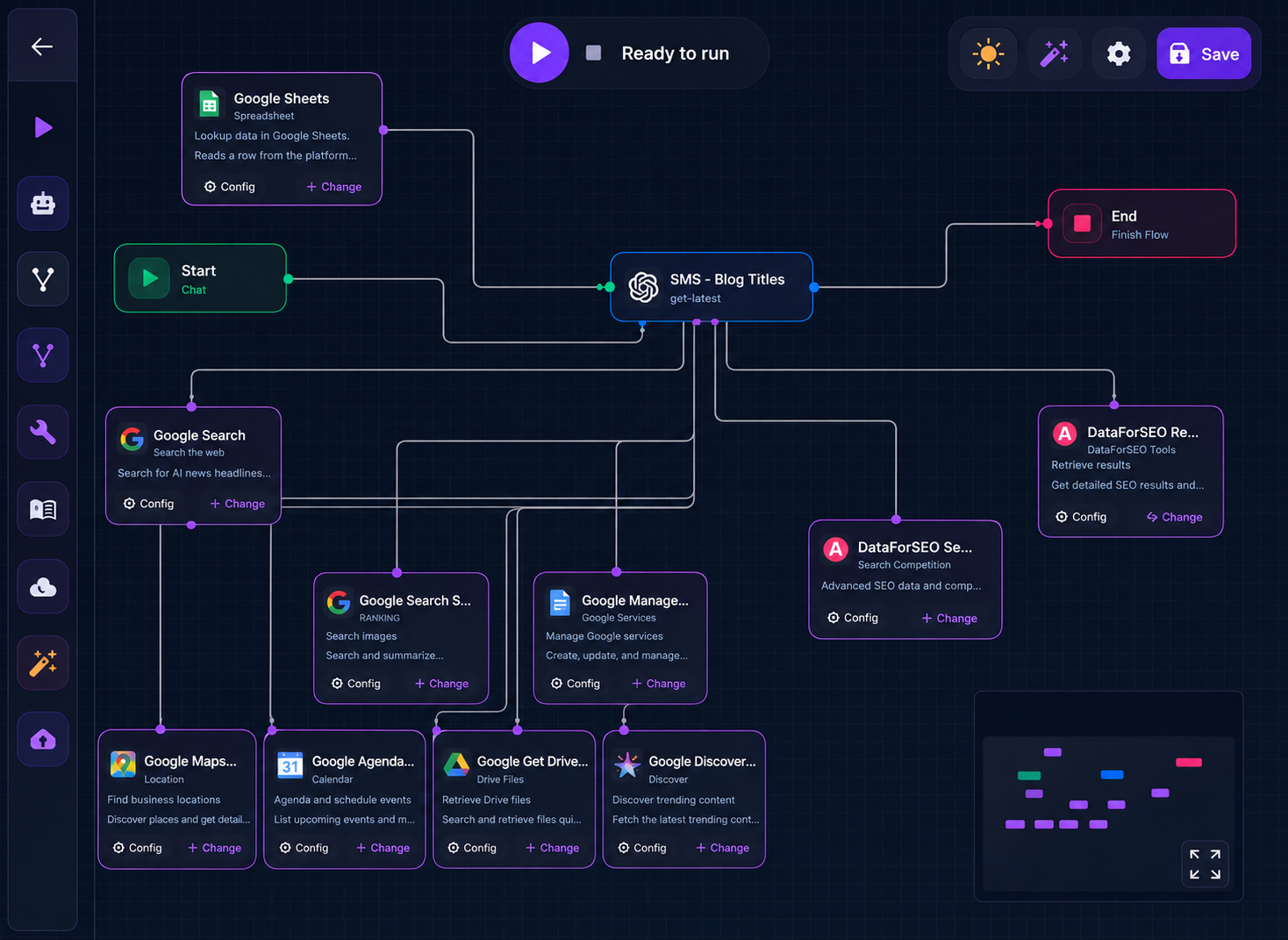
Task: Toggle light mode with the sun icon
Action: [989, 54]
